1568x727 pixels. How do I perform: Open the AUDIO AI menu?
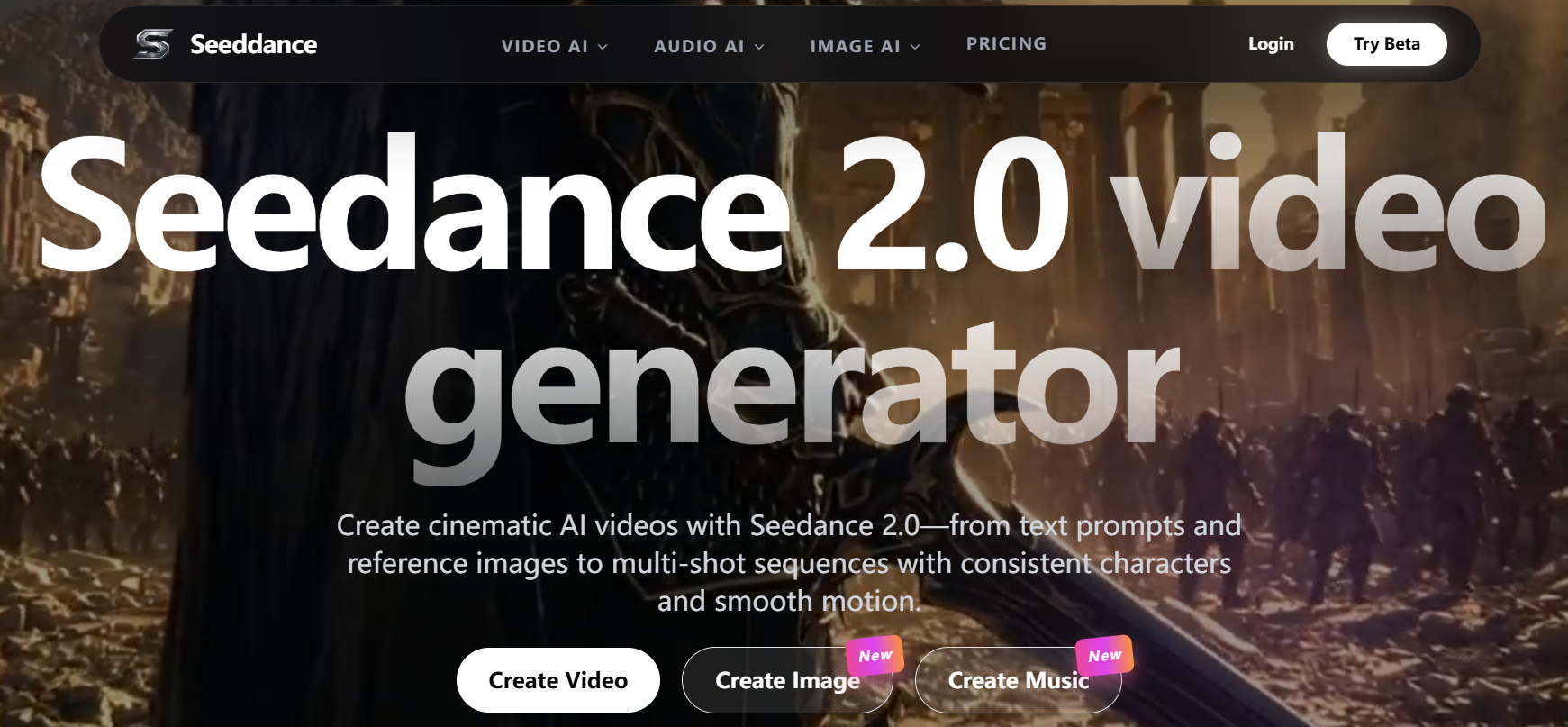coord(699,46)
